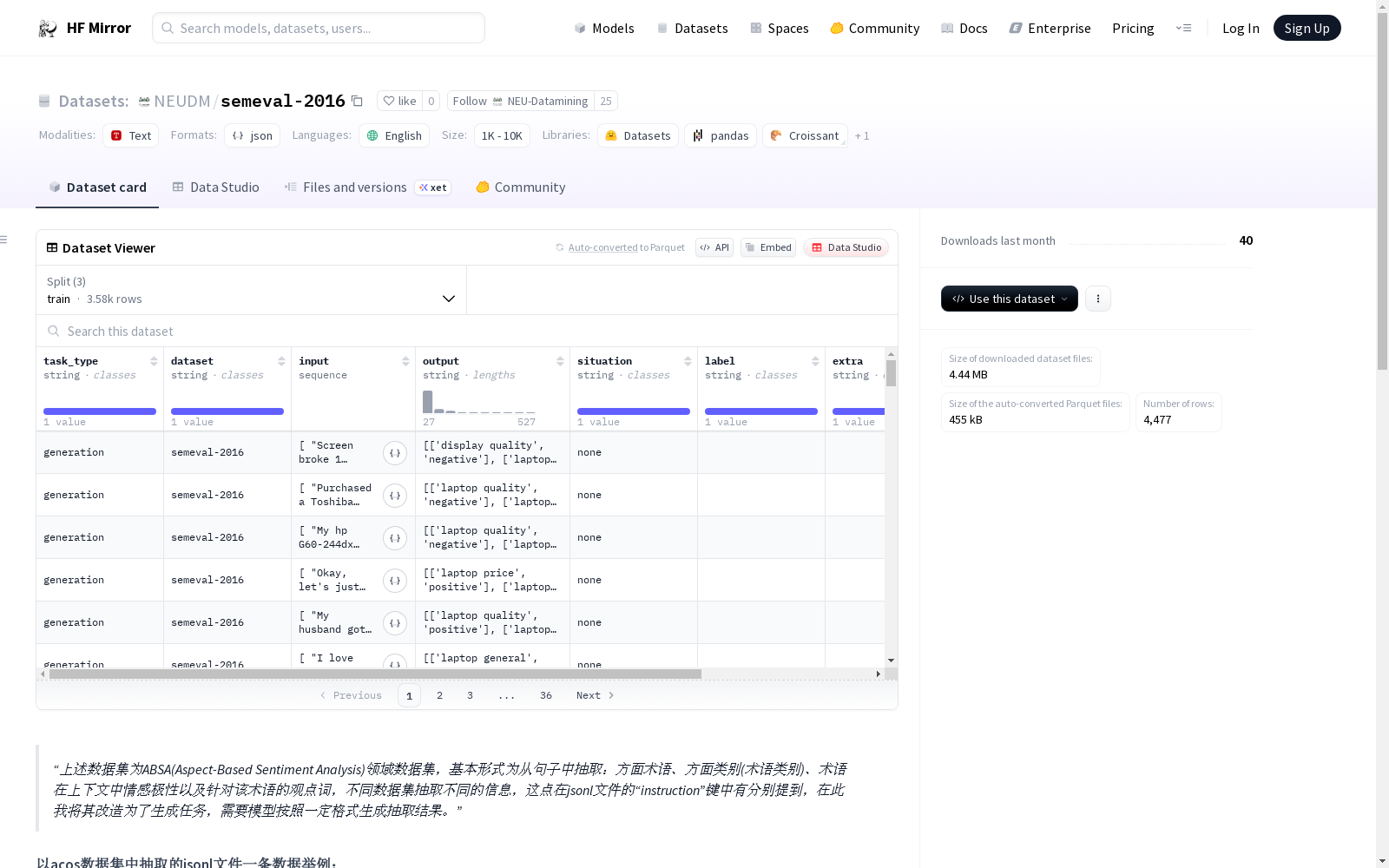Open Community in top navigation
This screenshot has height=868, width=1389.
tap(875, 28)
